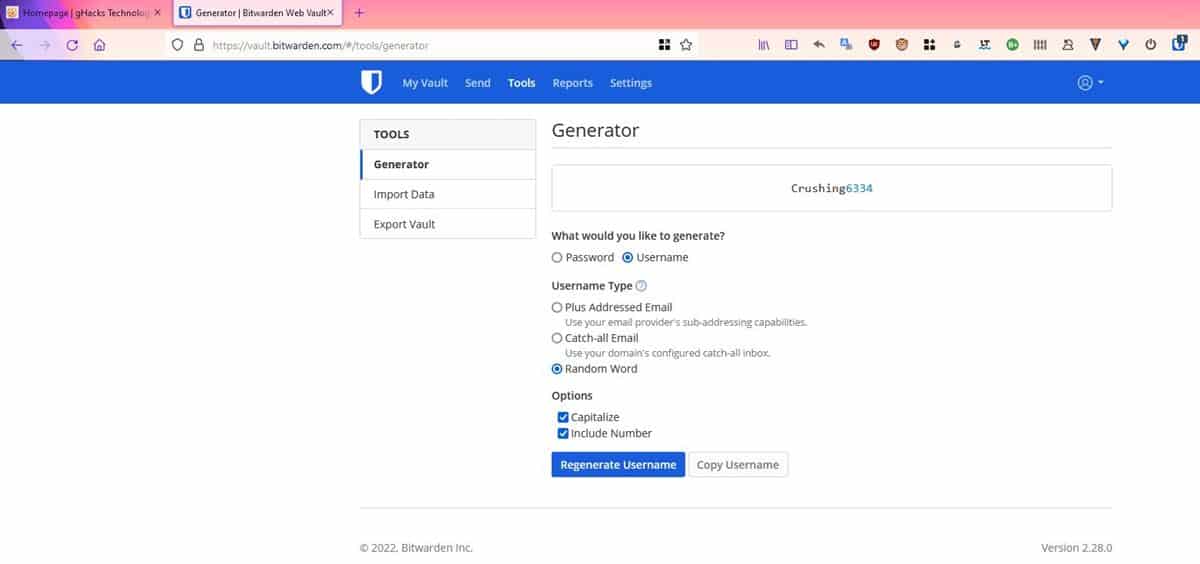
Task: Expand the account menu dropdown arrow
Action: 1100,83
